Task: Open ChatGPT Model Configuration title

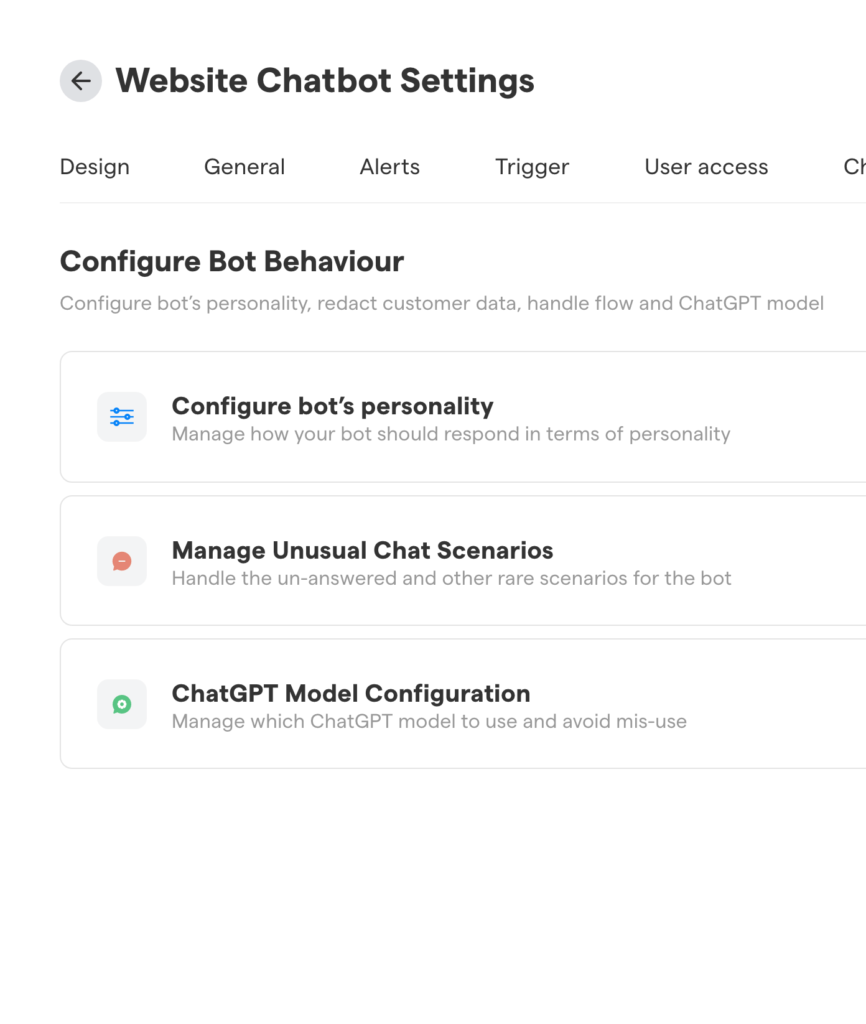Action: (351, 693)
